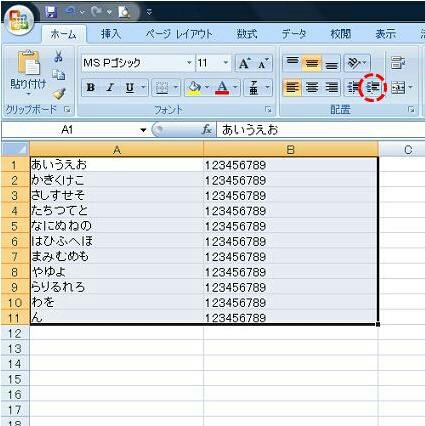This screenshot has height=426, width=425.
Task: Click the Office button logo
Action: point(19,20)
